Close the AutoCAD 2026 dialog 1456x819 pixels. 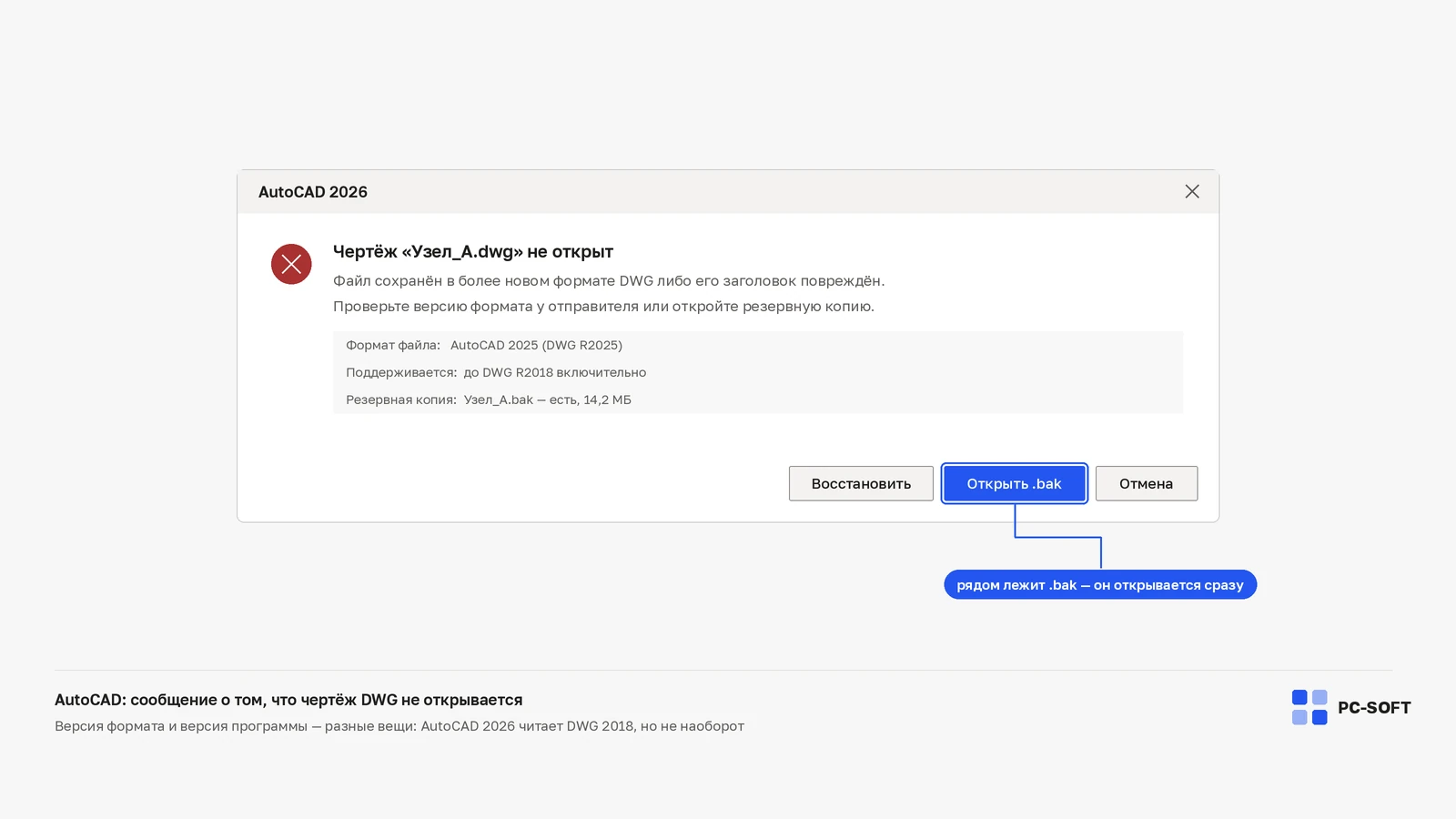pyautogui.click(x=1192, y=191)
